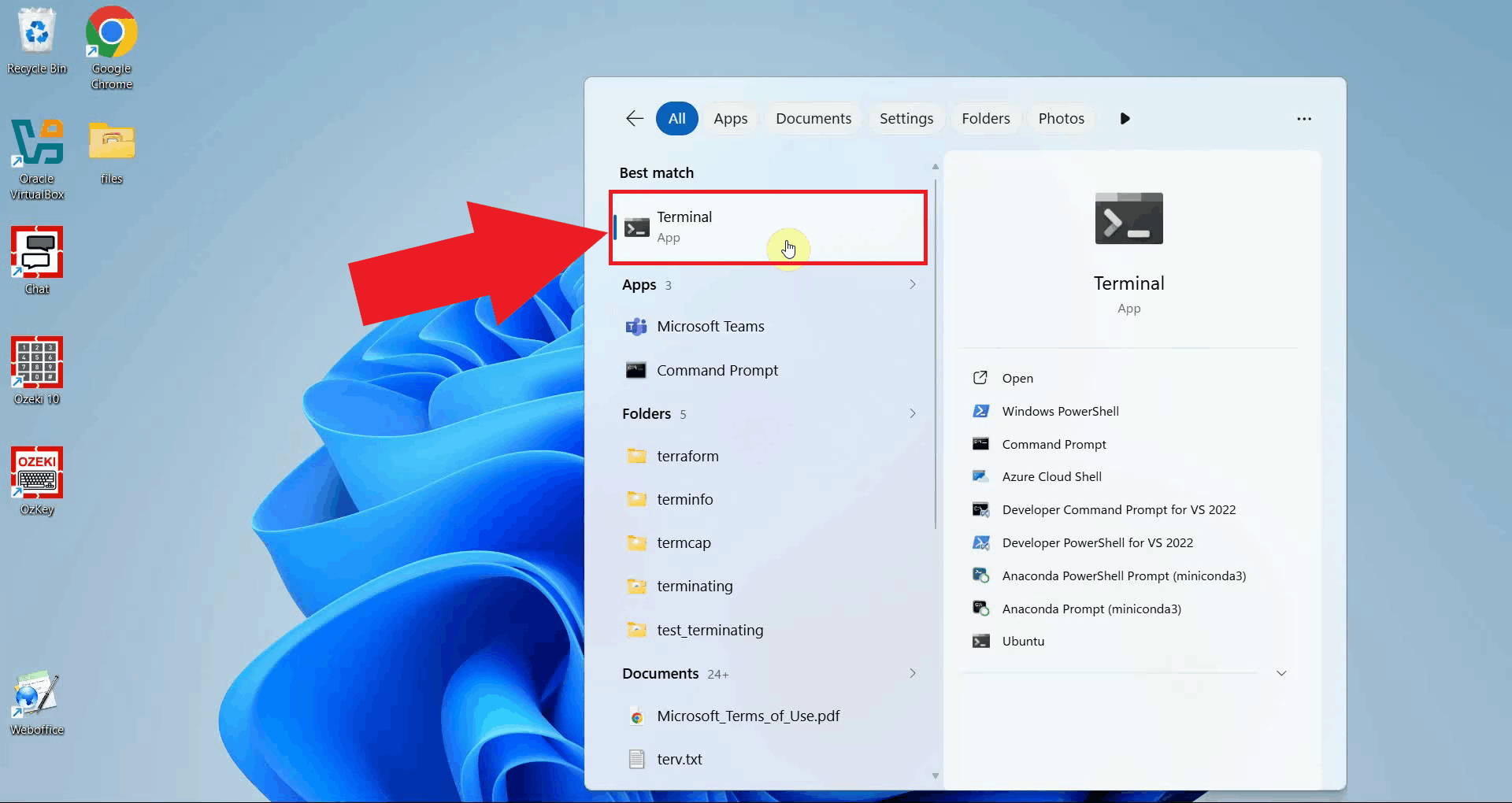Open Azure Cloud Shell profile
The image size is (1512, 803).
tap(1051, 476)
